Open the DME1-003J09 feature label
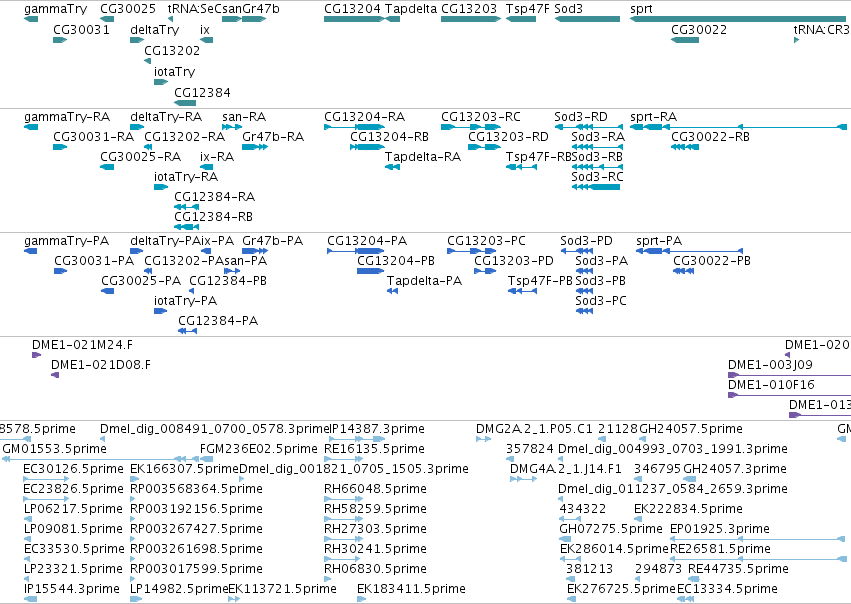 tap(770, 365)
